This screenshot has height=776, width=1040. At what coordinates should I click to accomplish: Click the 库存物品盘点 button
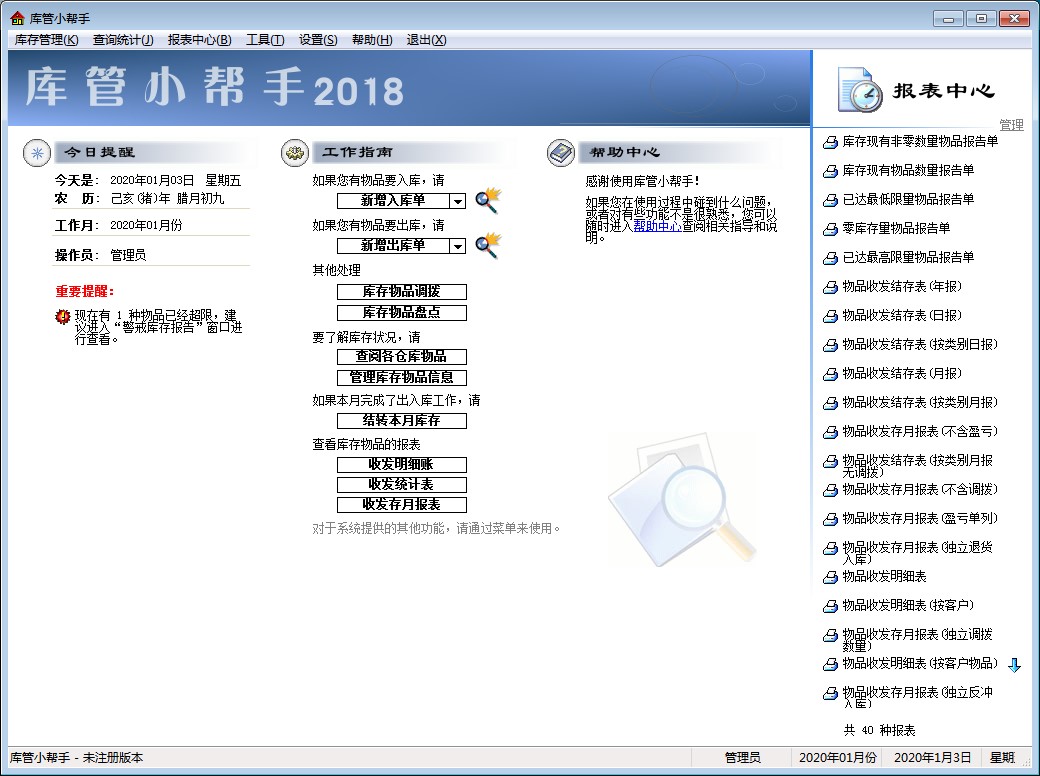tap(401, 313)
